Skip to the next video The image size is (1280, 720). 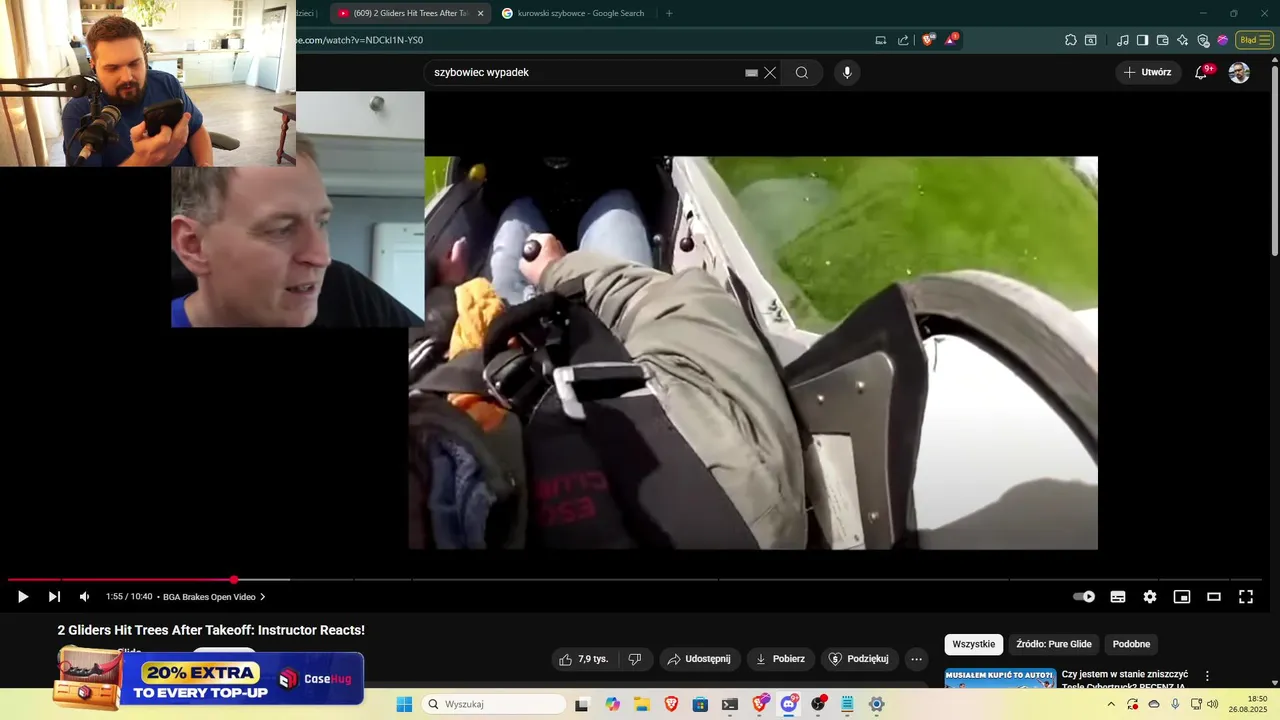point(54,597)
